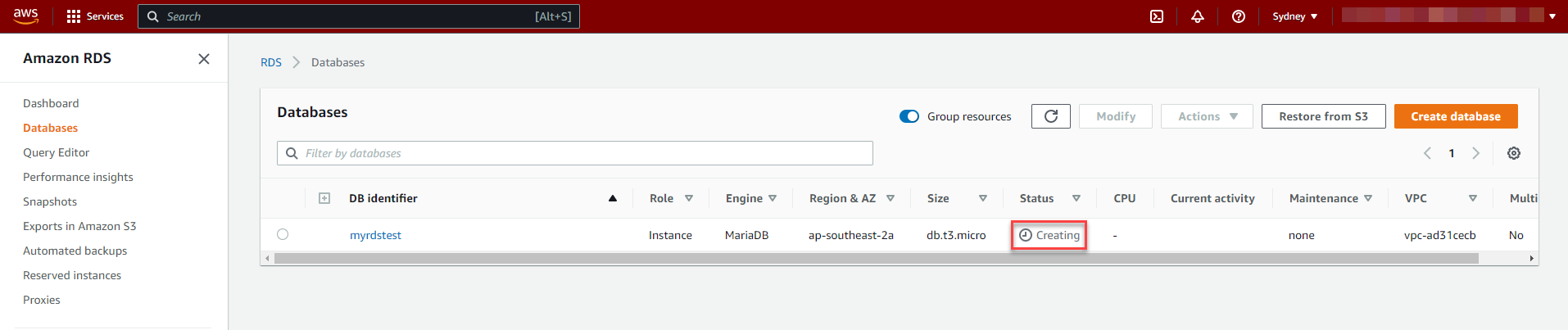1568x330 pixels.
Task: Sort by the Size column
Action: (983, 198)
